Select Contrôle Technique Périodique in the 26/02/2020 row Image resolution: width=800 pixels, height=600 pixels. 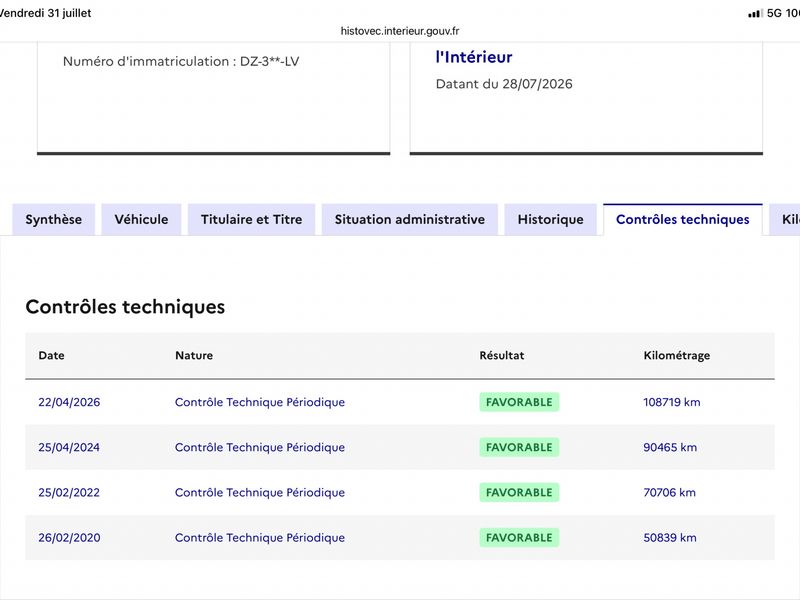[x=260, y=538]
